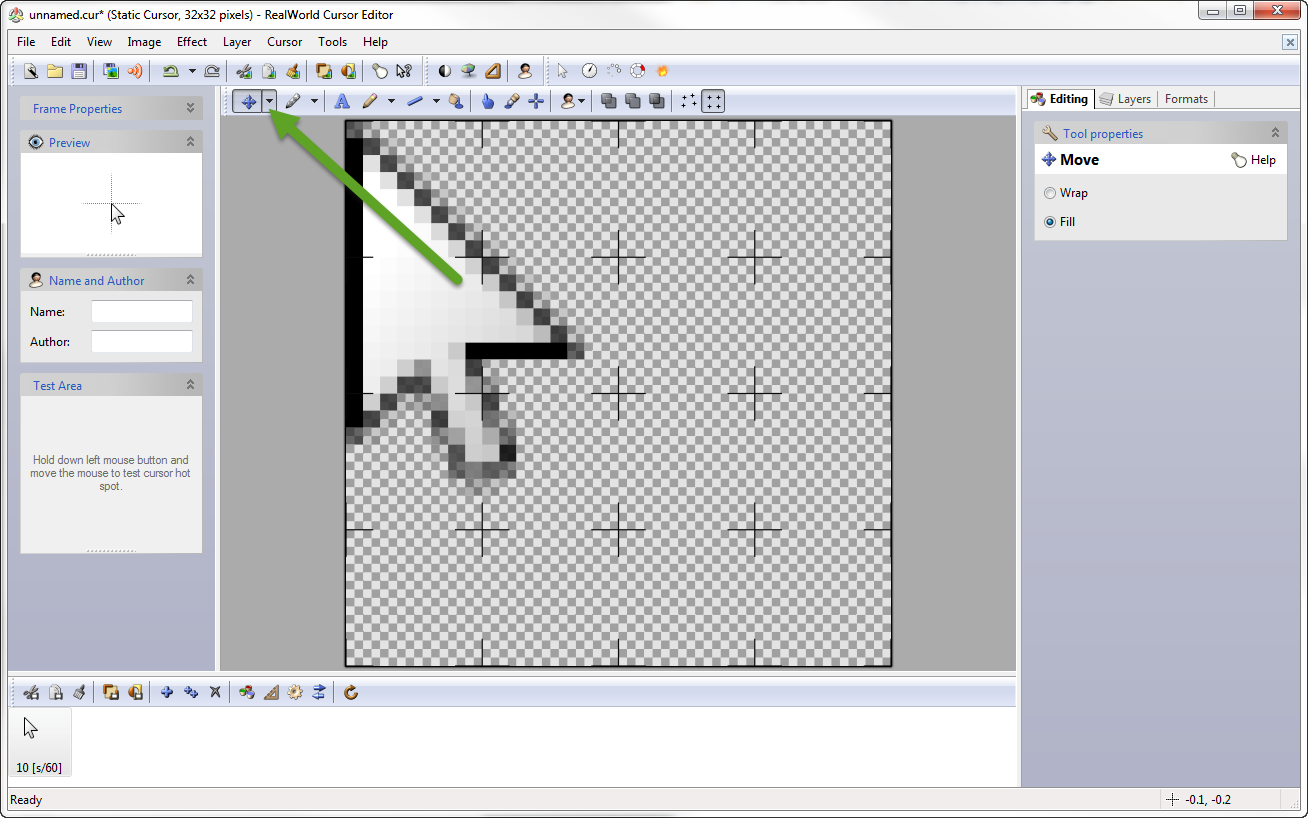
Task: Click the double blue plus frame icon
Action: tap(191, 692)
